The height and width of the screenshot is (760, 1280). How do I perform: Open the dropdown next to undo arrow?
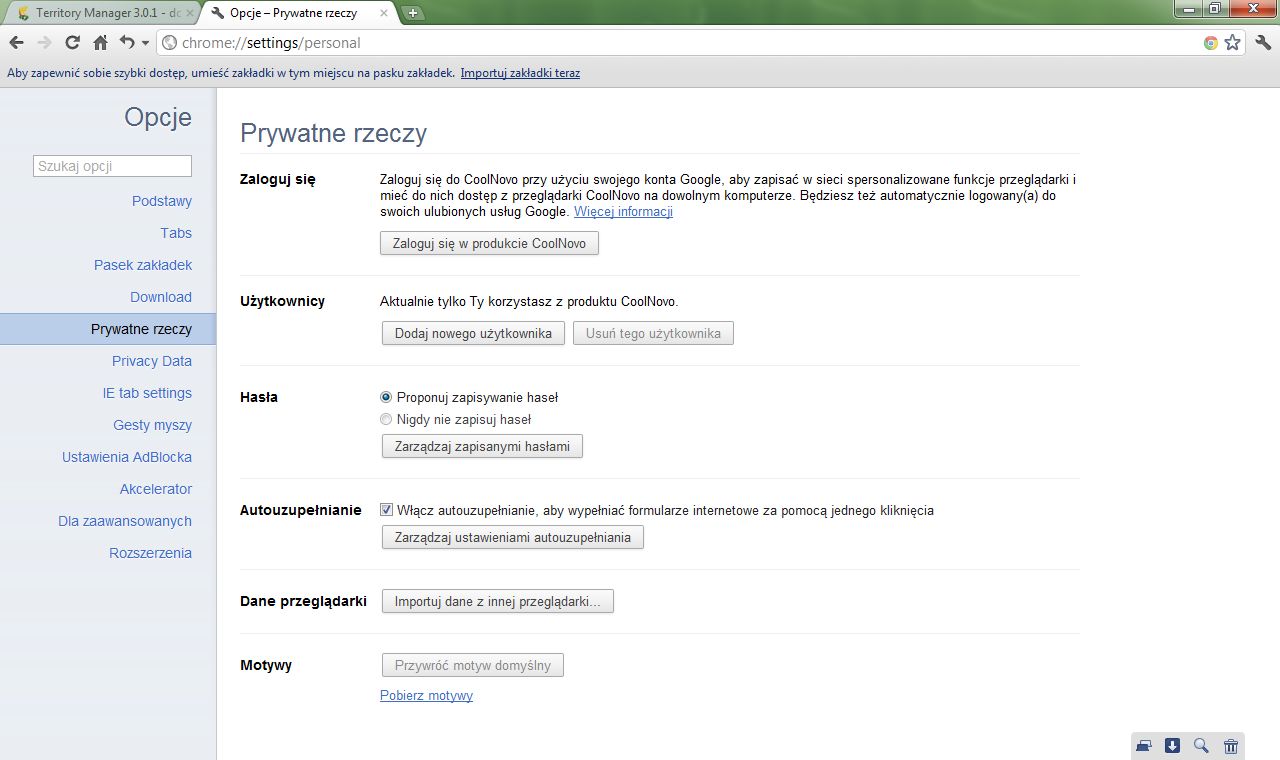(145, 43)
